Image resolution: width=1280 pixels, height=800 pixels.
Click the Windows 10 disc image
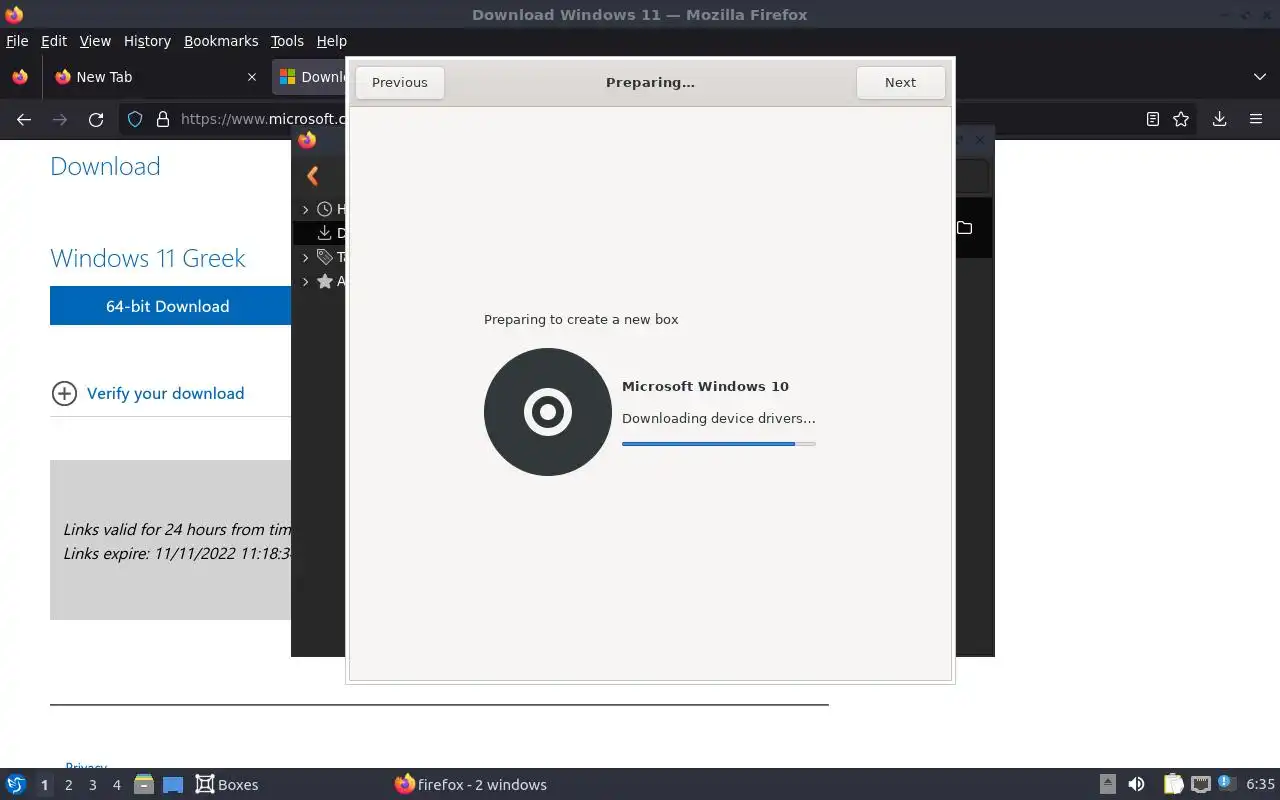pyautogui.click(x=548, y=412)
